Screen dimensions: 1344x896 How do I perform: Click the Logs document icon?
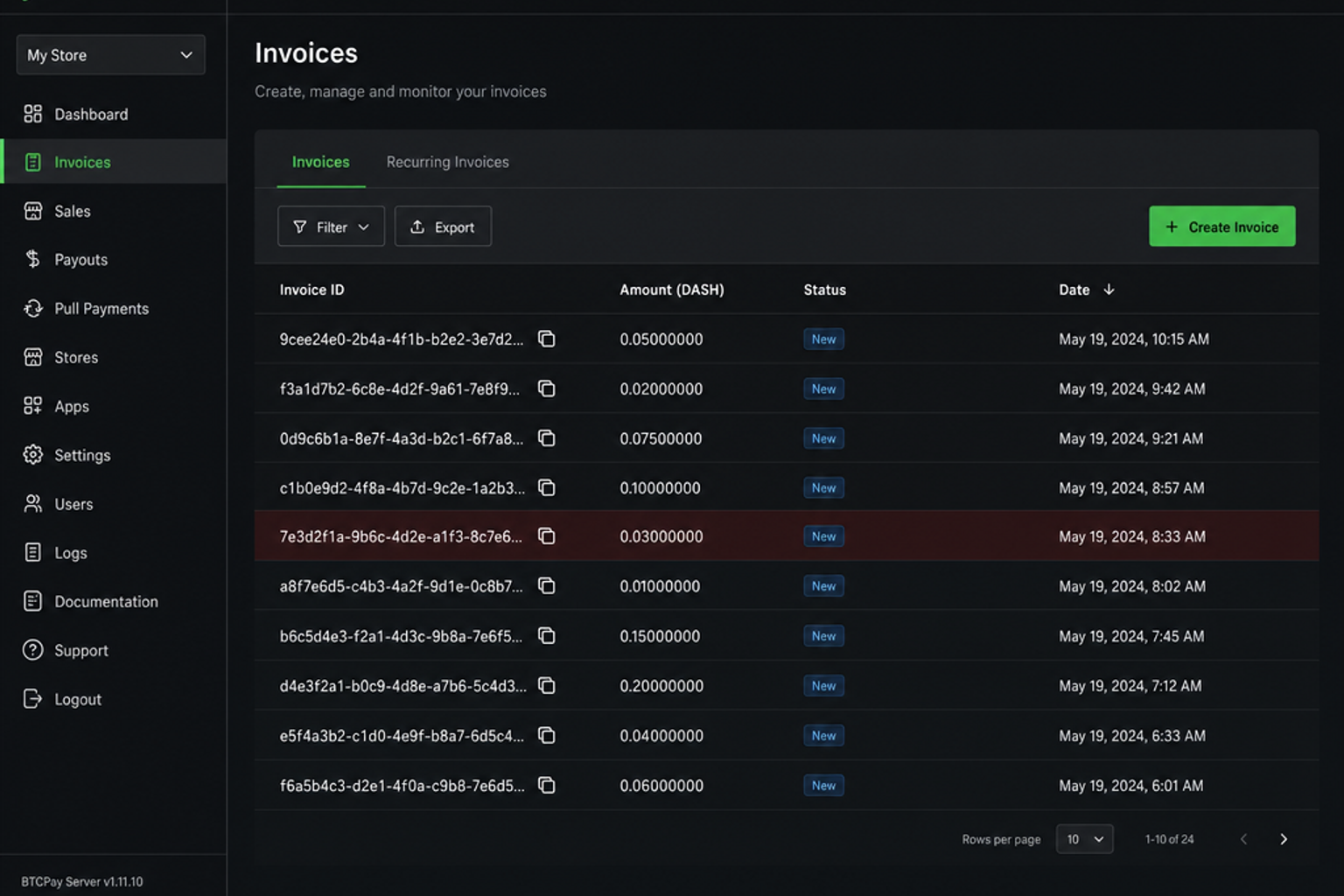pyautogui.click(x=32, y=552)
